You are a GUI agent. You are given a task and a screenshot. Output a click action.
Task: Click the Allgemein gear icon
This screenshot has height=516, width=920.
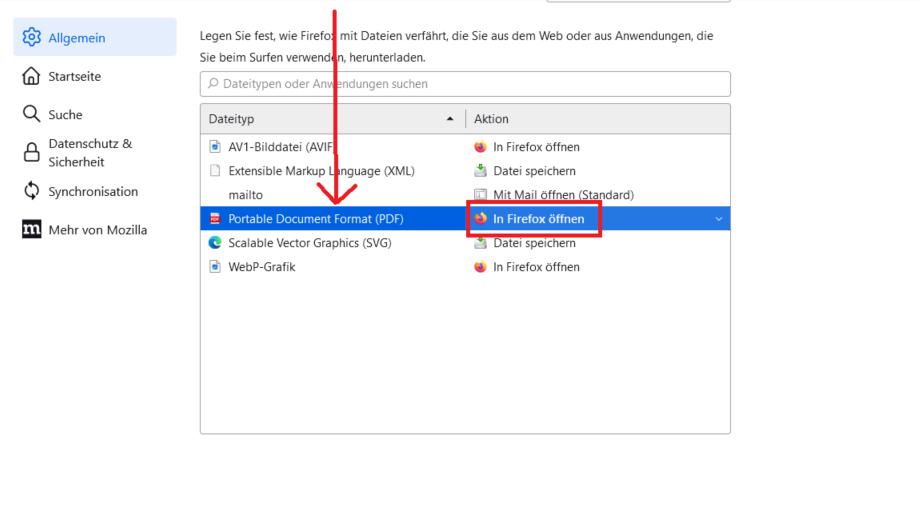32,37
